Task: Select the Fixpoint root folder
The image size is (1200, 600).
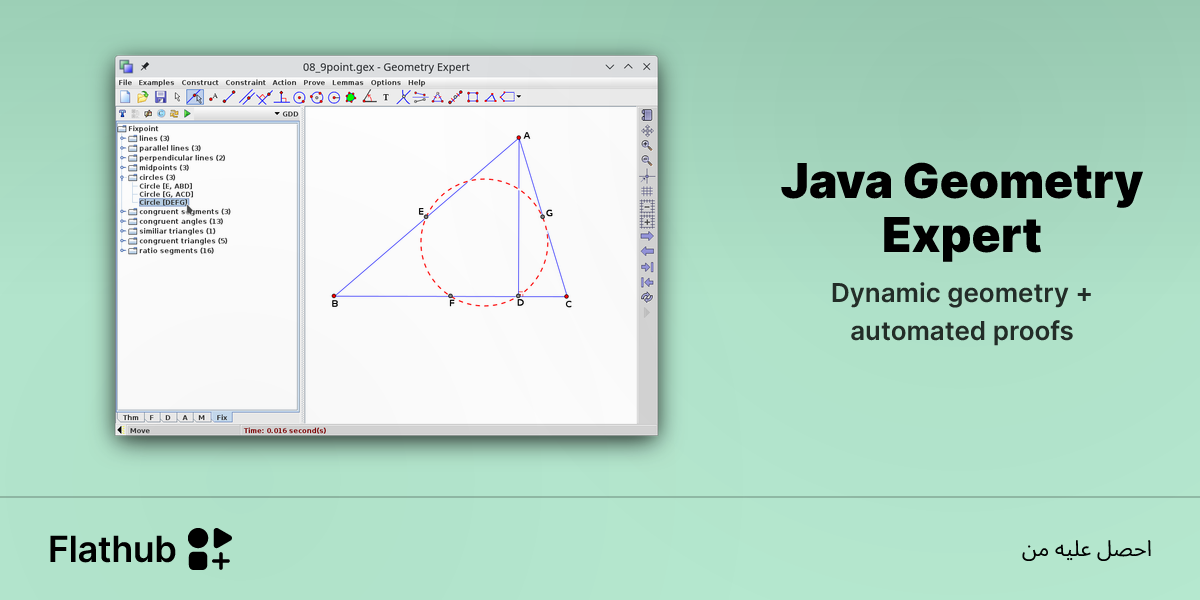Action: [138, 128]
